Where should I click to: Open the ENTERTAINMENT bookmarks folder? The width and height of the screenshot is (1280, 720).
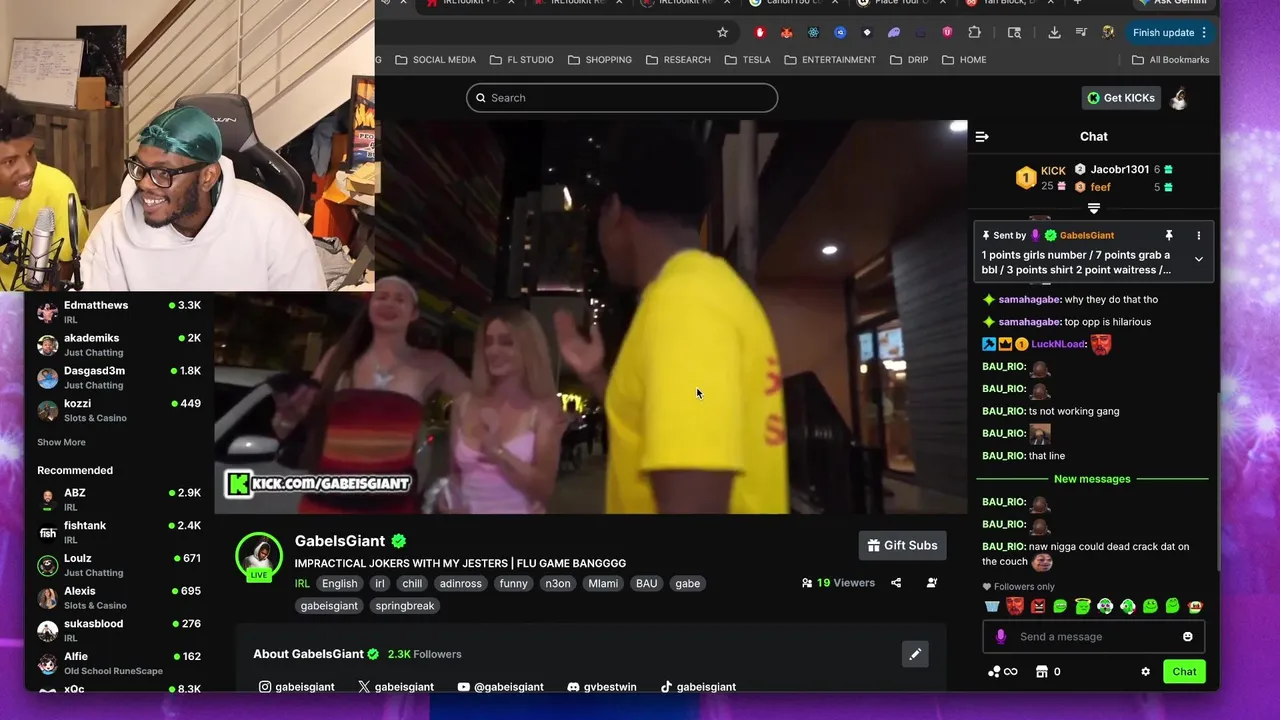tap(830, 60)
